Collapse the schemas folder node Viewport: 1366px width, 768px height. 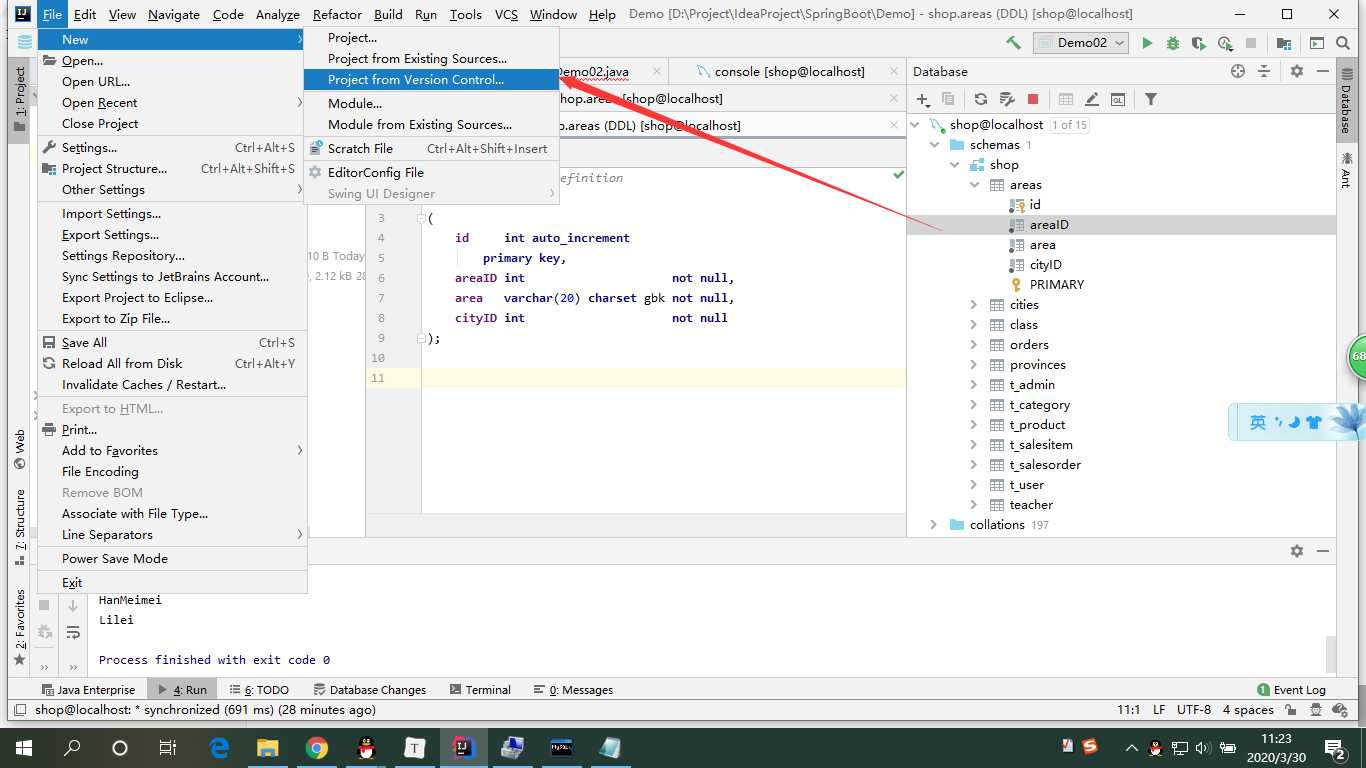pos(935,145)
